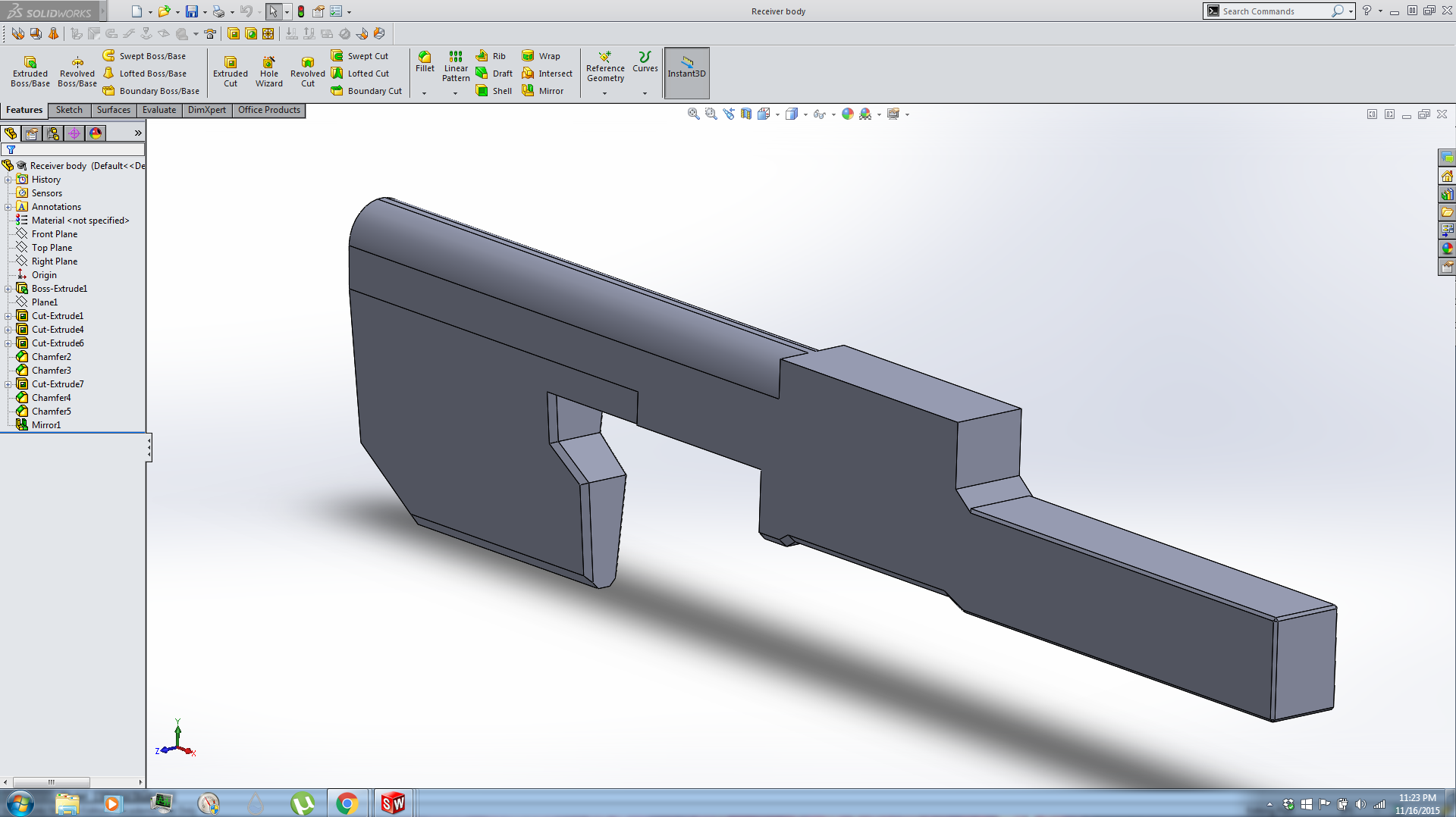Expand the History folder in tree
The image size is (1456, 817).
pos(8,180)
